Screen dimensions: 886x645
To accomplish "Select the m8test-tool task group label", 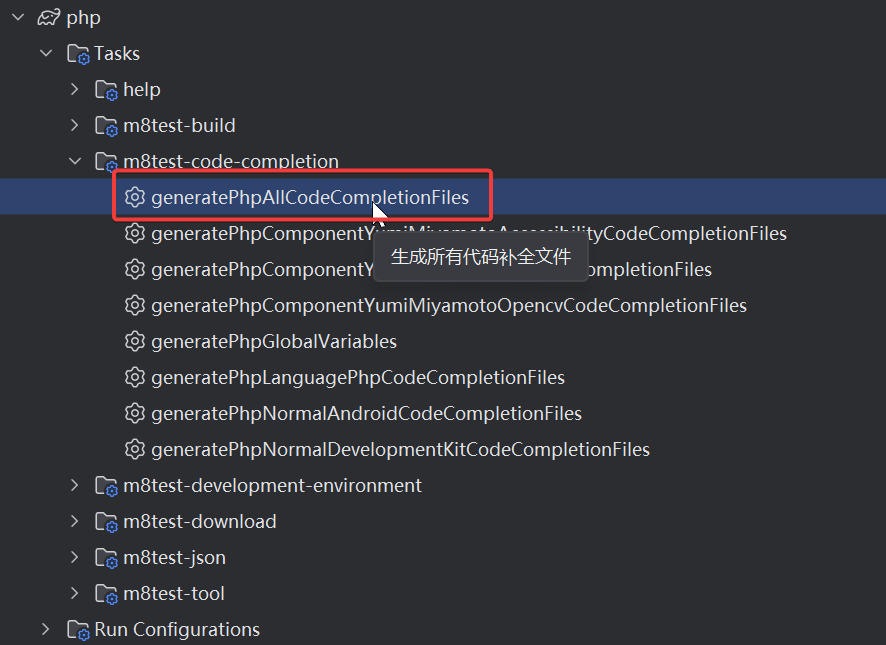I will [x=173, y=594].
